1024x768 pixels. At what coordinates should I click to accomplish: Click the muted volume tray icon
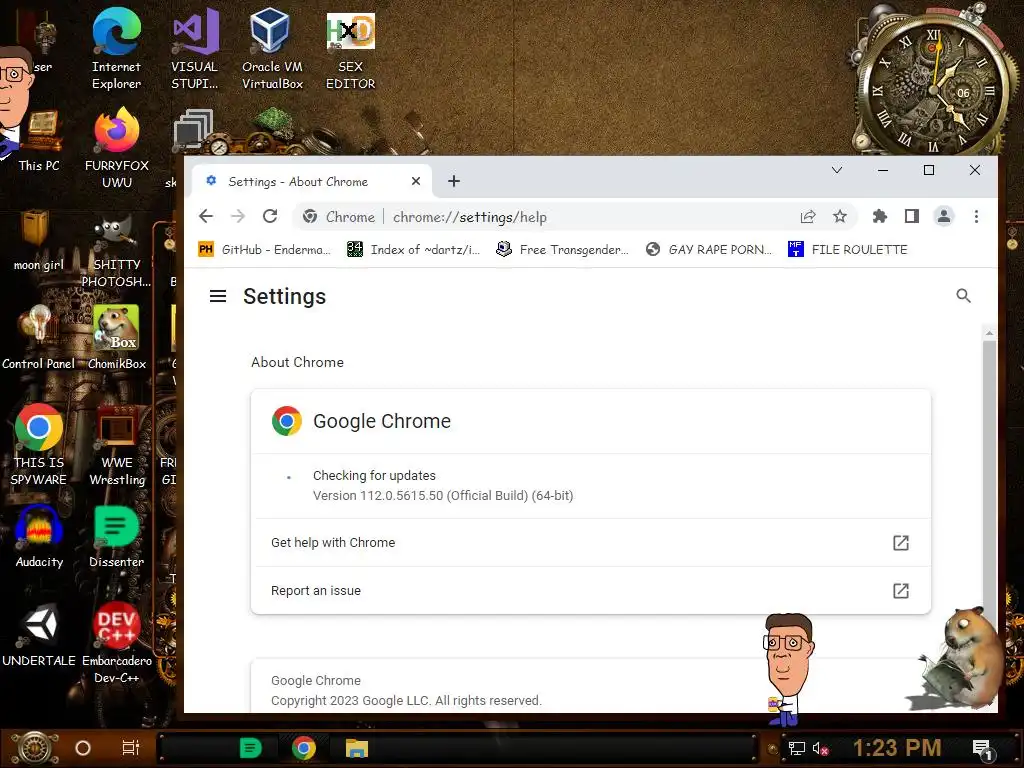click(820, 749)
